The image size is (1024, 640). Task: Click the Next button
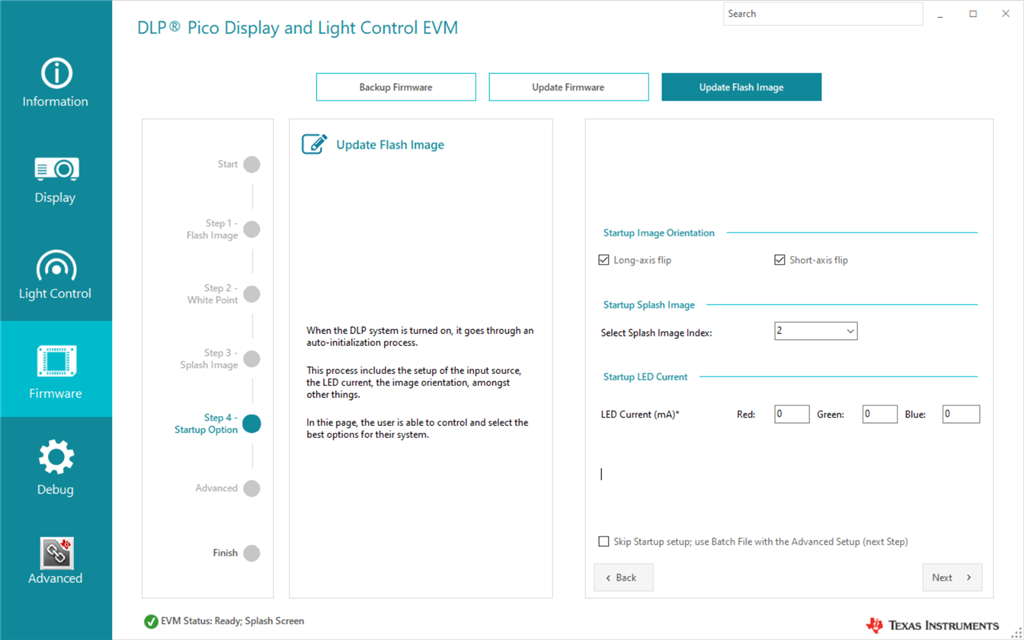(952, 577)
